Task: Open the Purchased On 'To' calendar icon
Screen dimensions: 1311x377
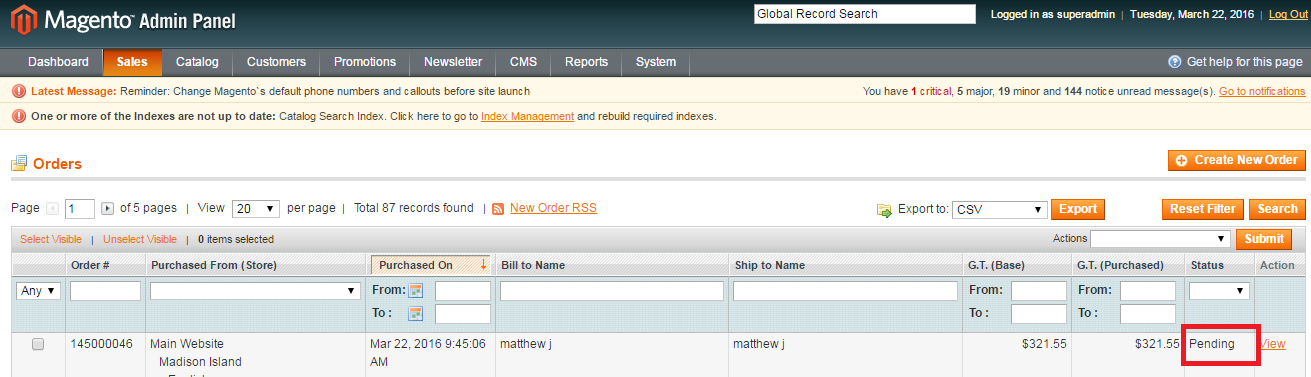Action: point(416,313)
